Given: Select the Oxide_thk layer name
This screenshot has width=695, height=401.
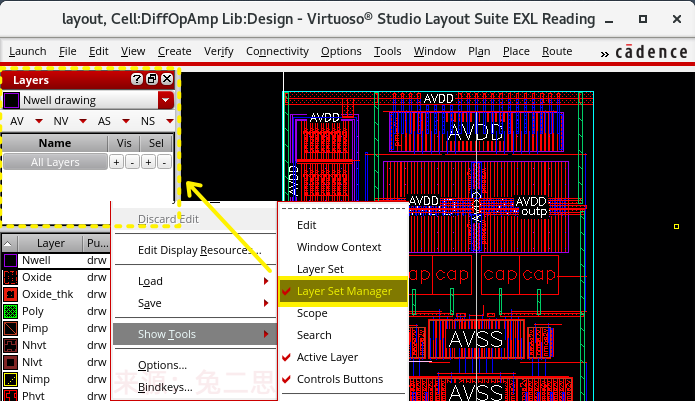Looking at the screenshot, I should pos(47,294).
